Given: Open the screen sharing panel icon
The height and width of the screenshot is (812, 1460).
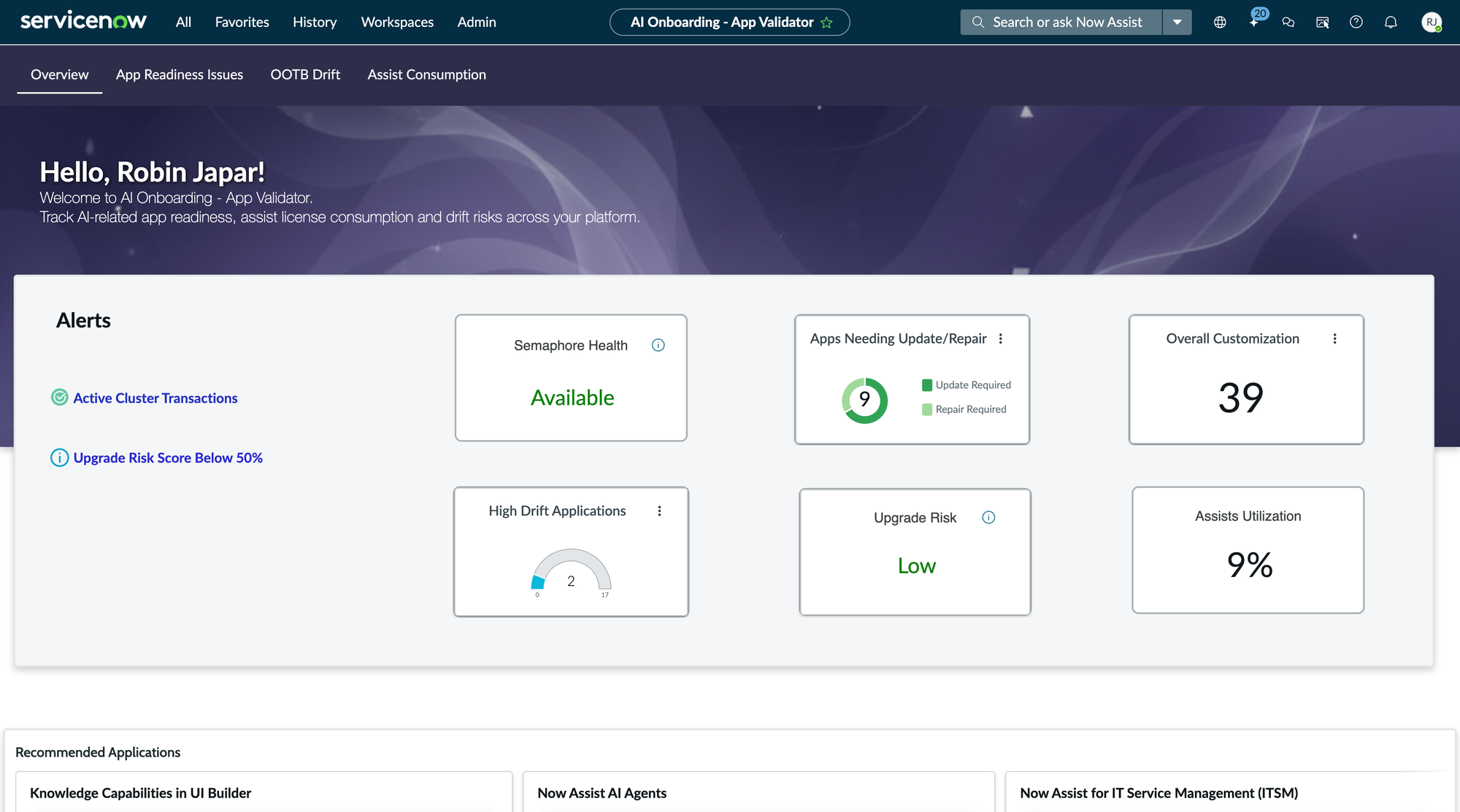Looking at the screenshot, I should tap(1323, 23).
